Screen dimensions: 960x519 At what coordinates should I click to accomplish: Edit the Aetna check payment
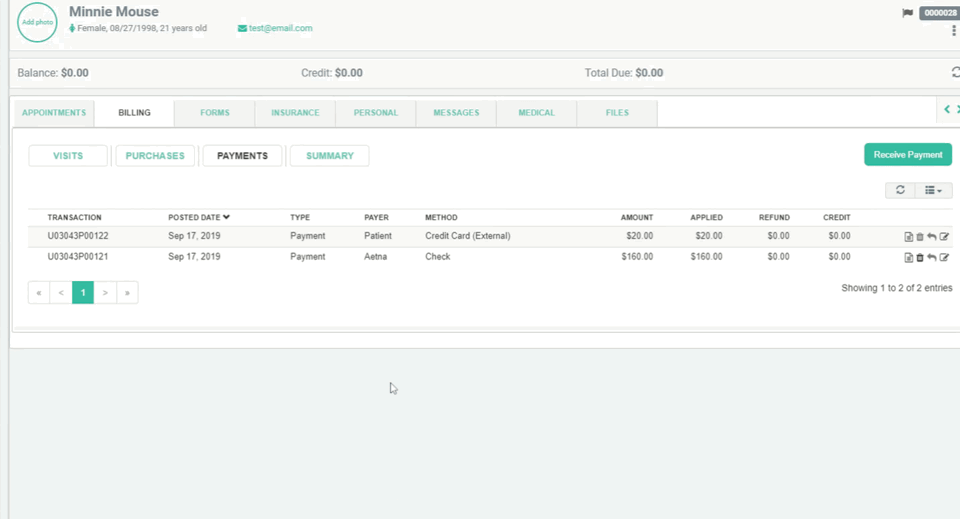tap(944, 258)
